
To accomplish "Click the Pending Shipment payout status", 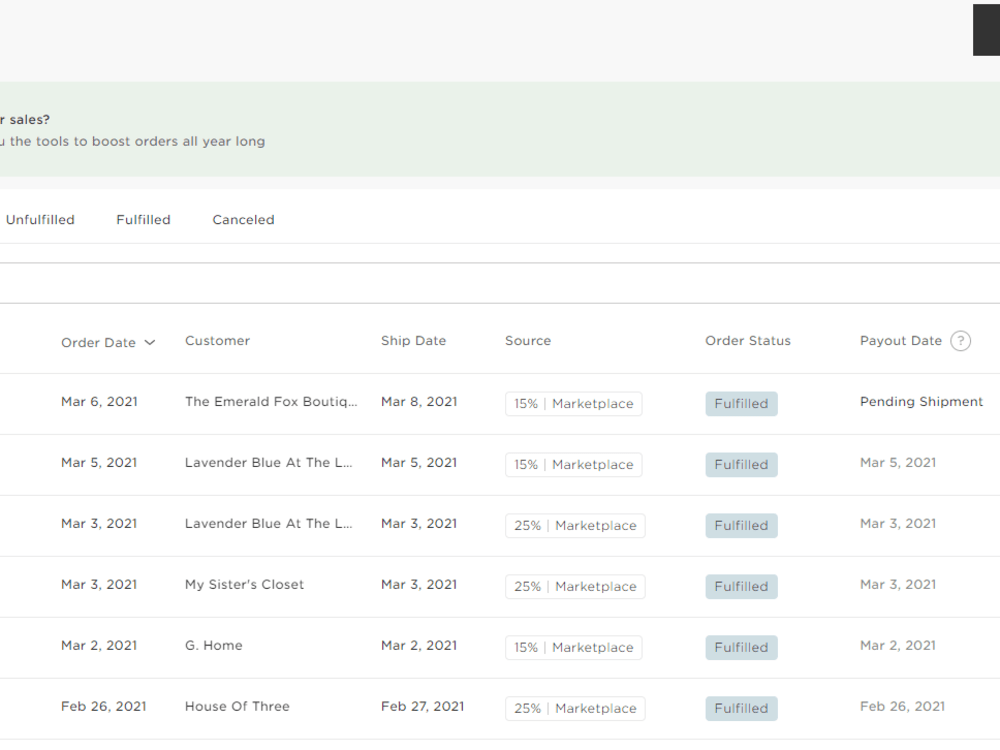I will point(922,402).
